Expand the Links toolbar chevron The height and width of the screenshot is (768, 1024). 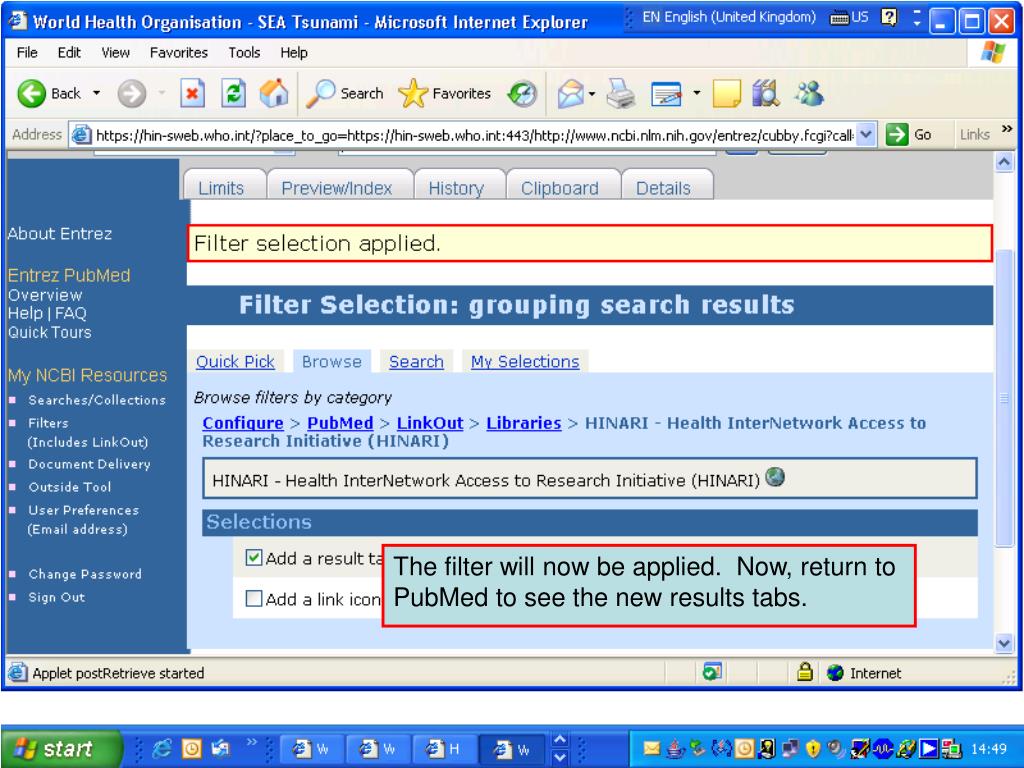(x=1006, y=129)
